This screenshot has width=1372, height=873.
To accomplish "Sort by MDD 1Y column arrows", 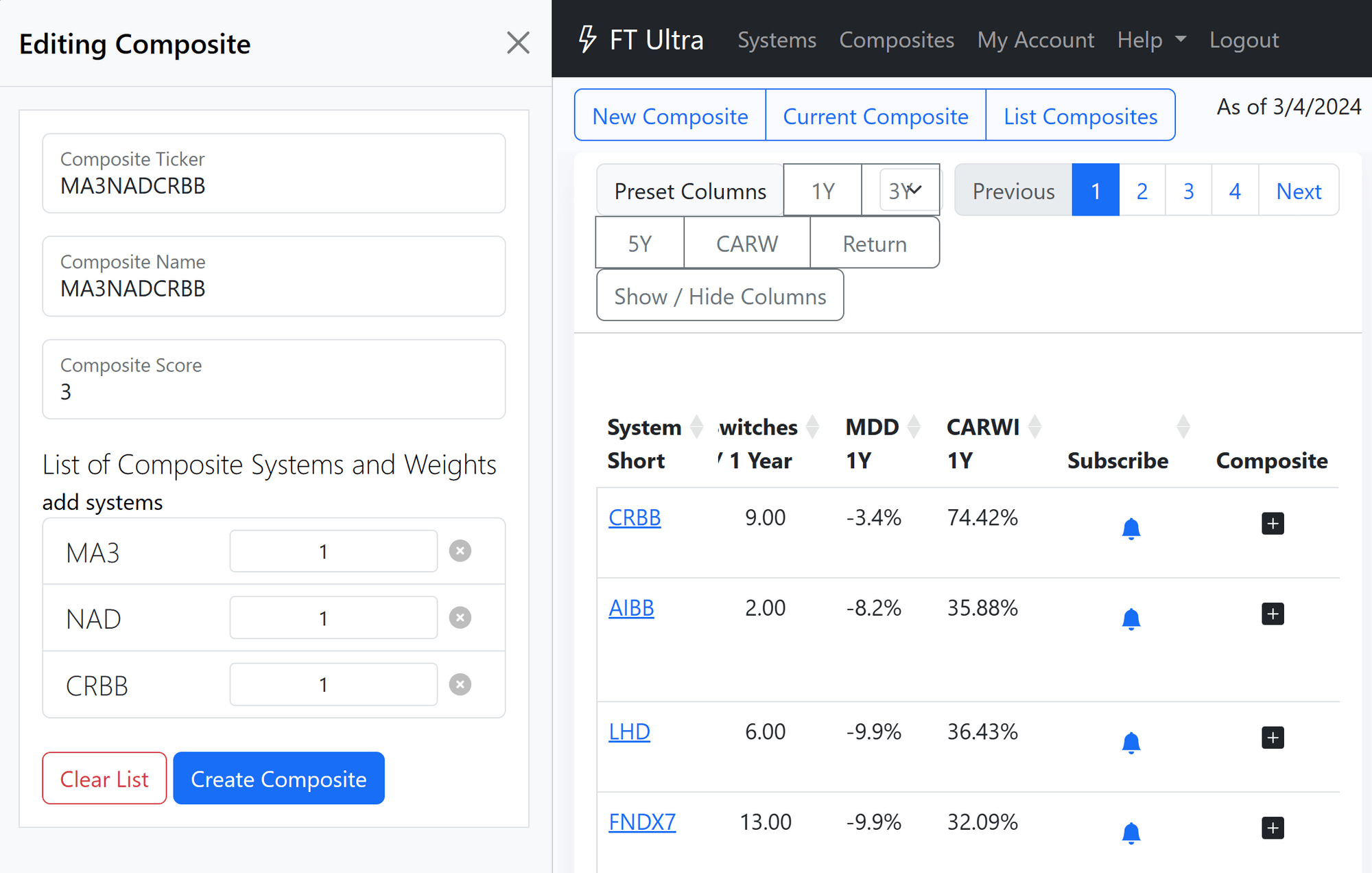I will point(914,427).
